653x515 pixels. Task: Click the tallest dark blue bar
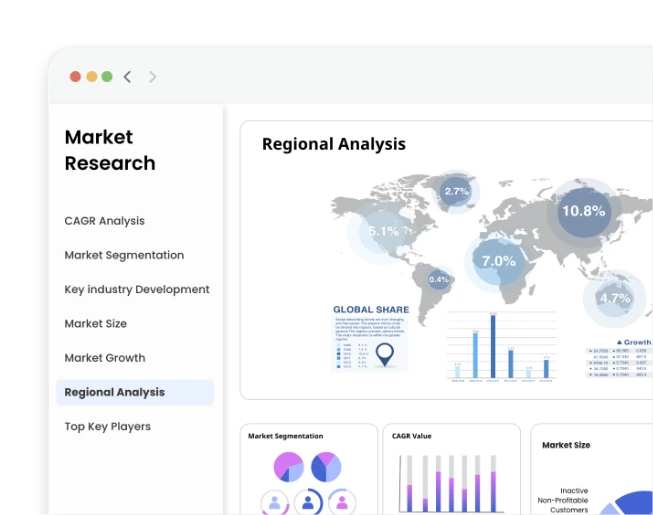coord(493,346)
